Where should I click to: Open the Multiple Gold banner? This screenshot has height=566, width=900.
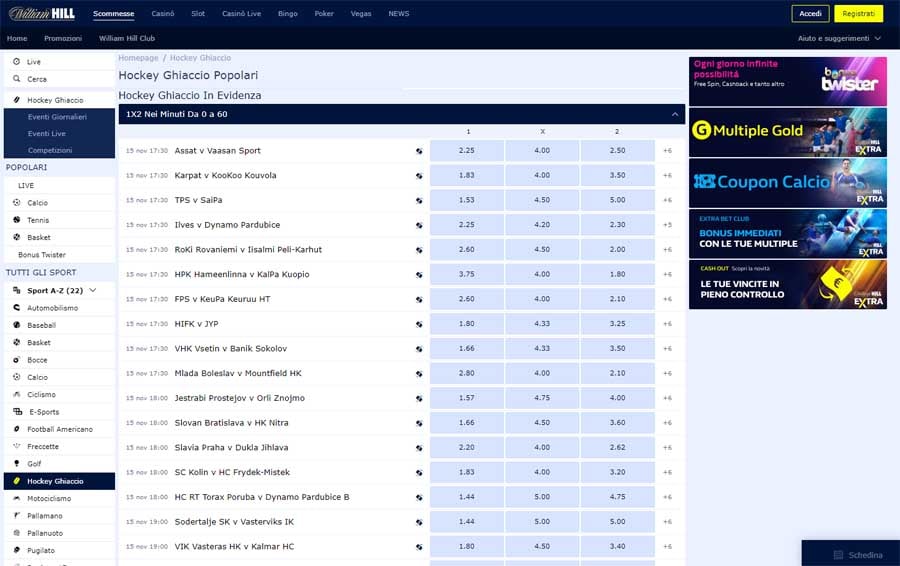click(x=788, y=132)
